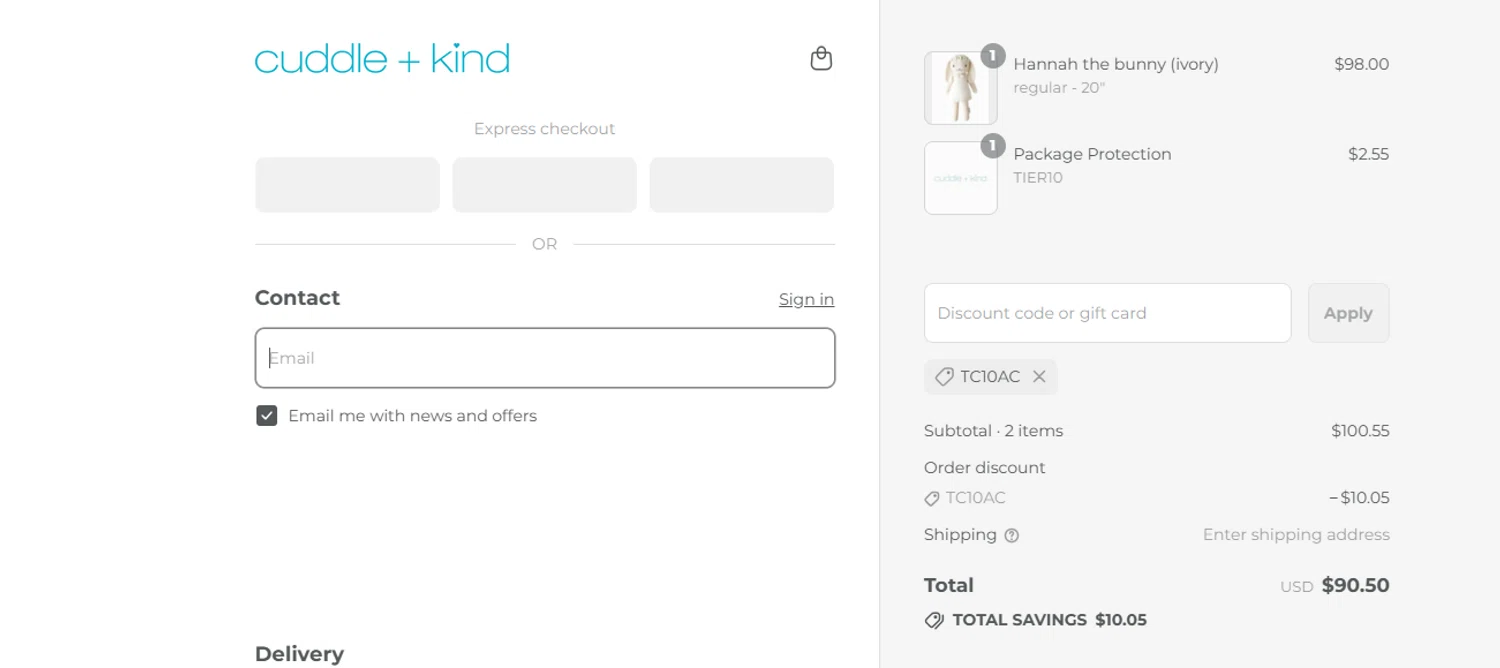Uncheck Email me with news and offers

tap(266, 416)
